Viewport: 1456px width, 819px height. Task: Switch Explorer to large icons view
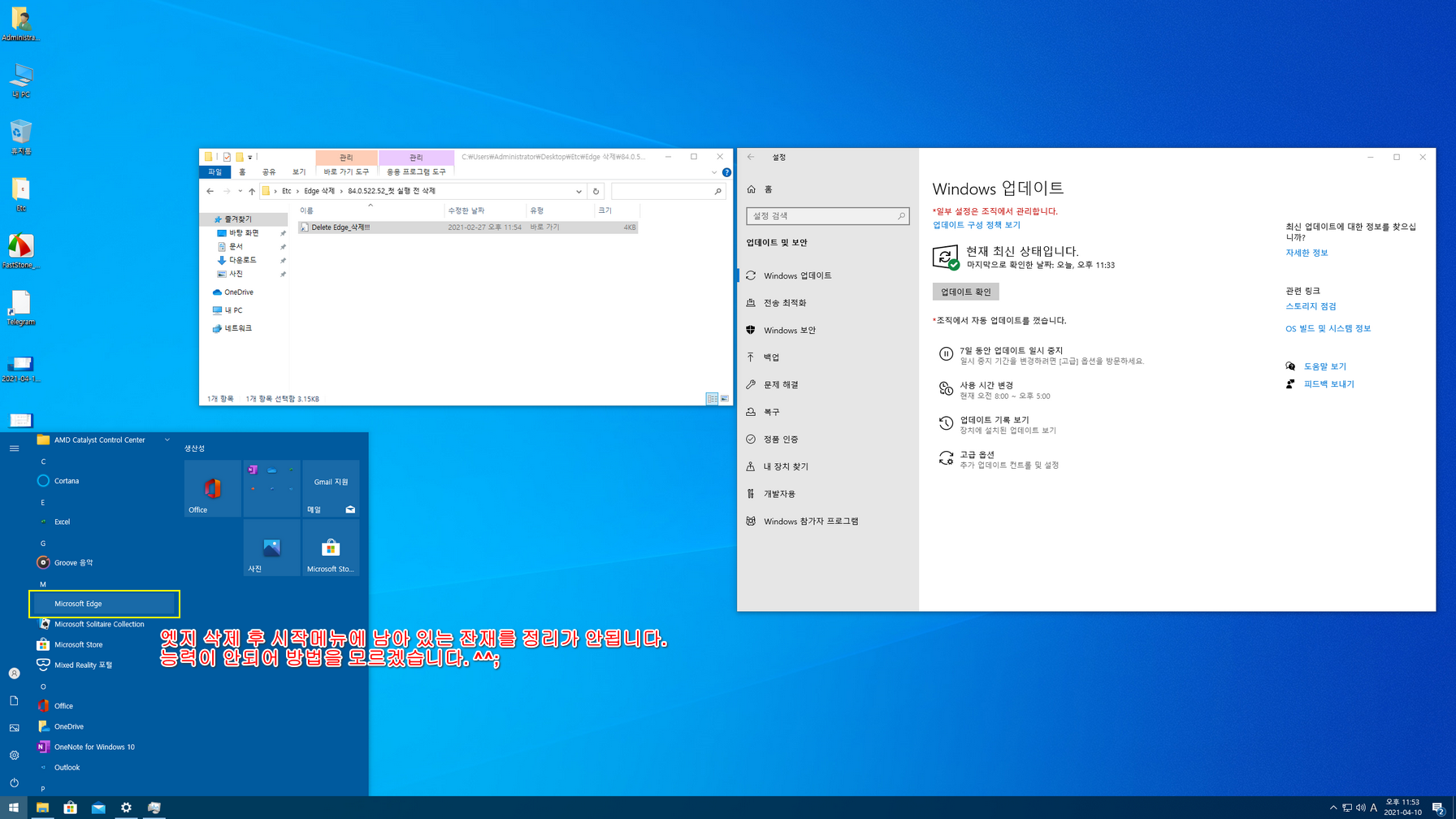point(725,398)
